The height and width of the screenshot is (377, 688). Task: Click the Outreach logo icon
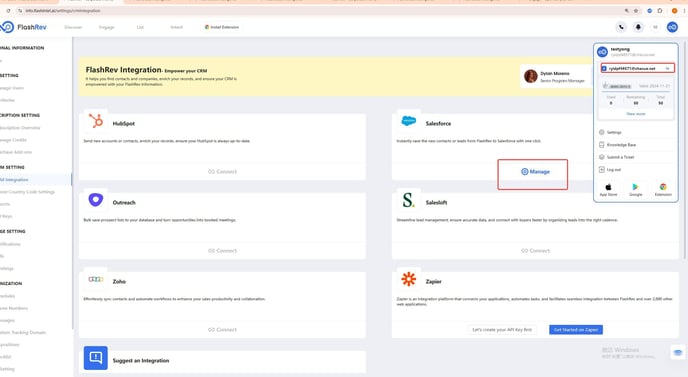96,200
